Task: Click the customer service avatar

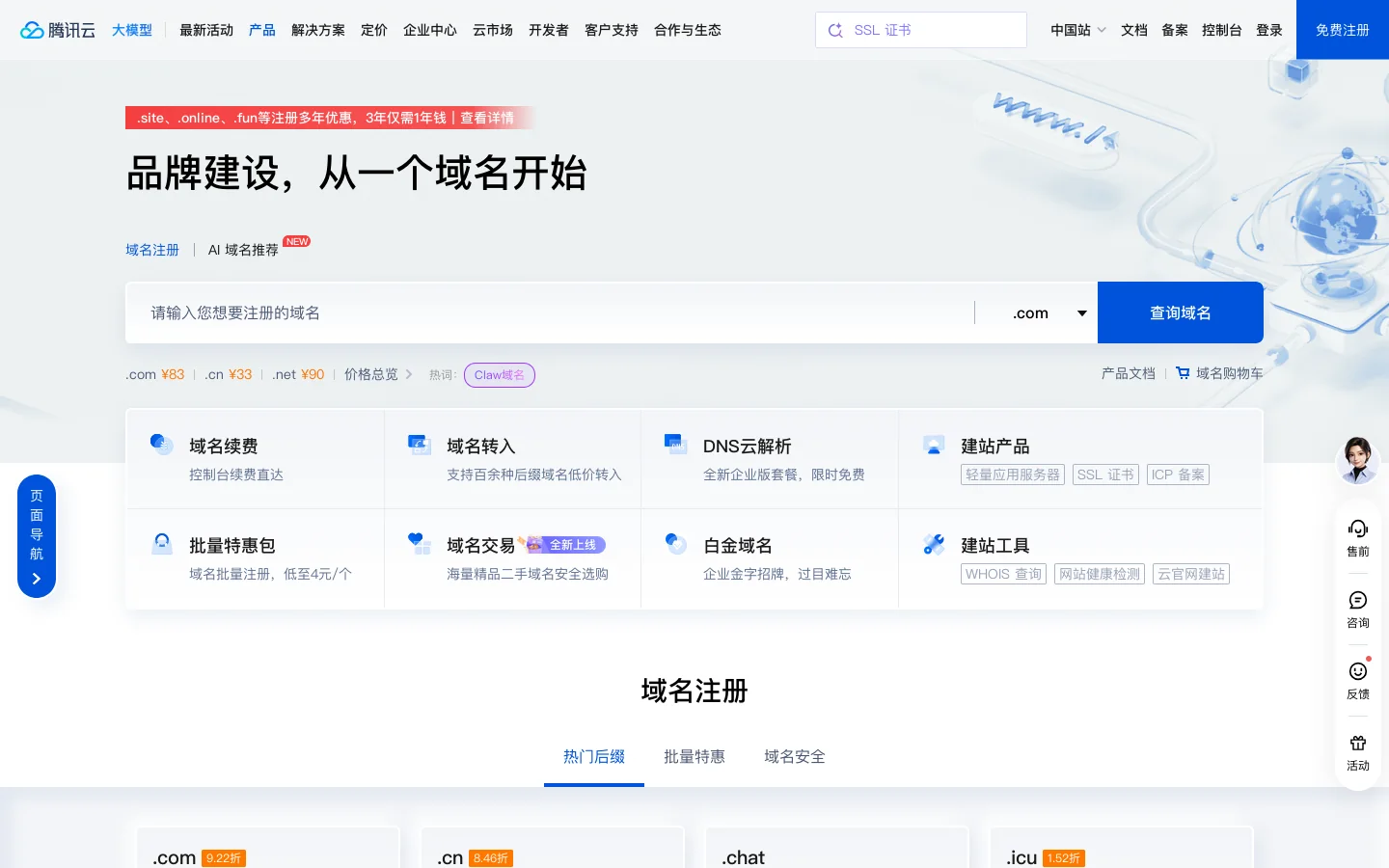Action: pos(1358,460)
